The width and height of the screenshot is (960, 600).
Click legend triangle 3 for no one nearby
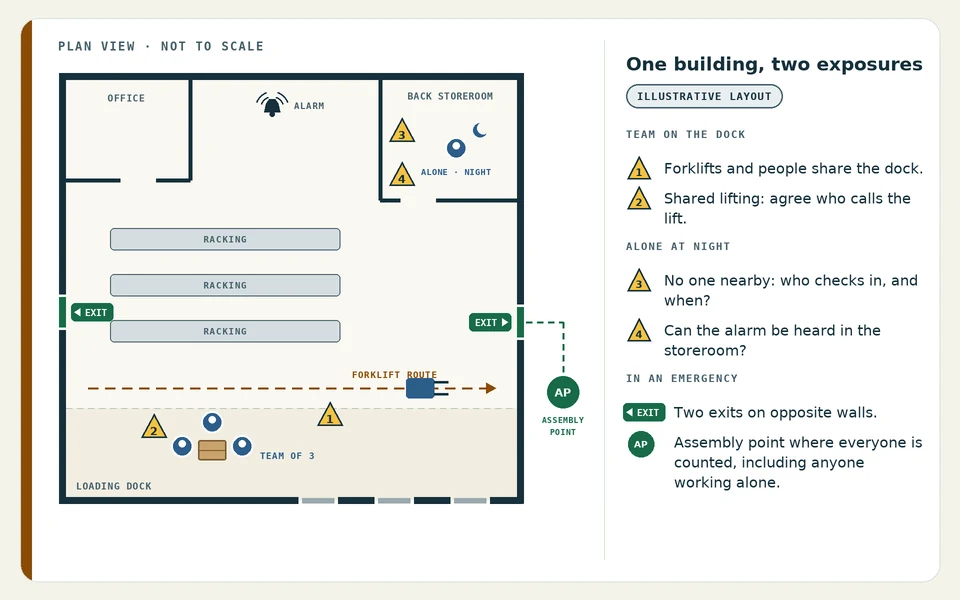[x=639, y=280]
